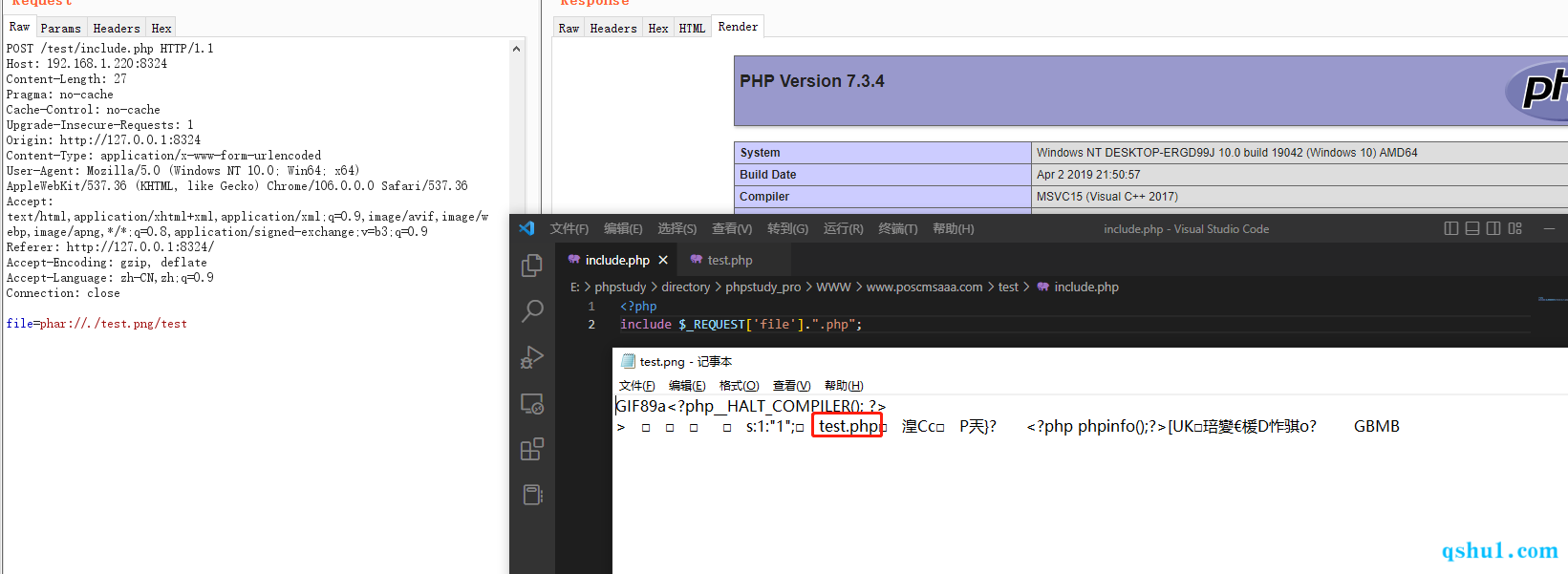Open Remote Explorer in VS Code activity bar
Screen dimensions: 1568x574
[x=532, y=404]
